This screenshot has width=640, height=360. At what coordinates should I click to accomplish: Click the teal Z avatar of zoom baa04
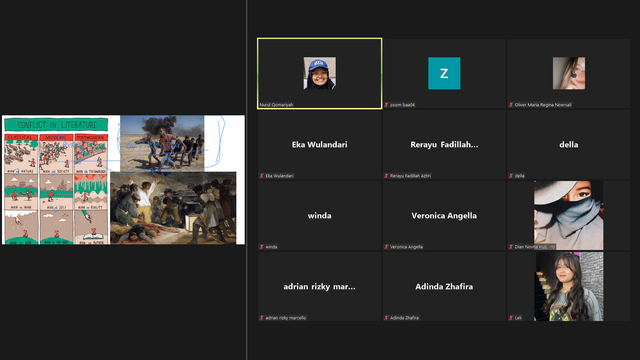(444, 73)
